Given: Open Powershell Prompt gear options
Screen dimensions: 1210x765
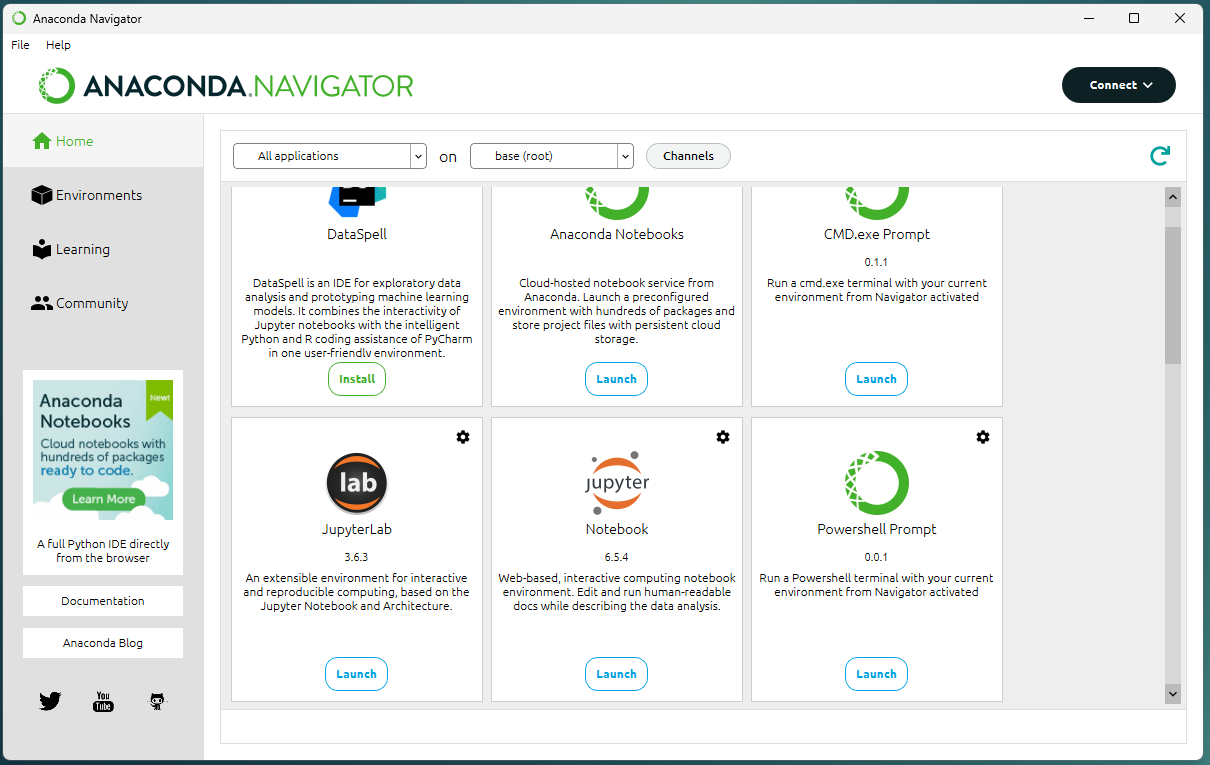Looking at the screenshot, I should coord(983,437).
